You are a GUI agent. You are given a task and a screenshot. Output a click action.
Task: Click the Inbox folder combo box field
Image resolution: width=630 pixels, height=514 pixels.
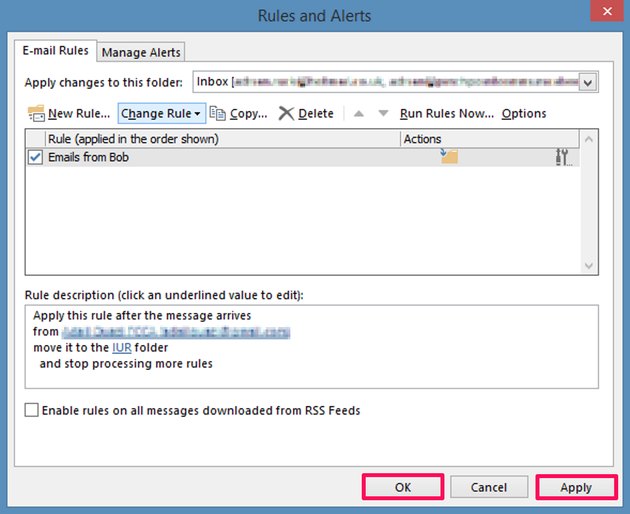coord(395,82)
